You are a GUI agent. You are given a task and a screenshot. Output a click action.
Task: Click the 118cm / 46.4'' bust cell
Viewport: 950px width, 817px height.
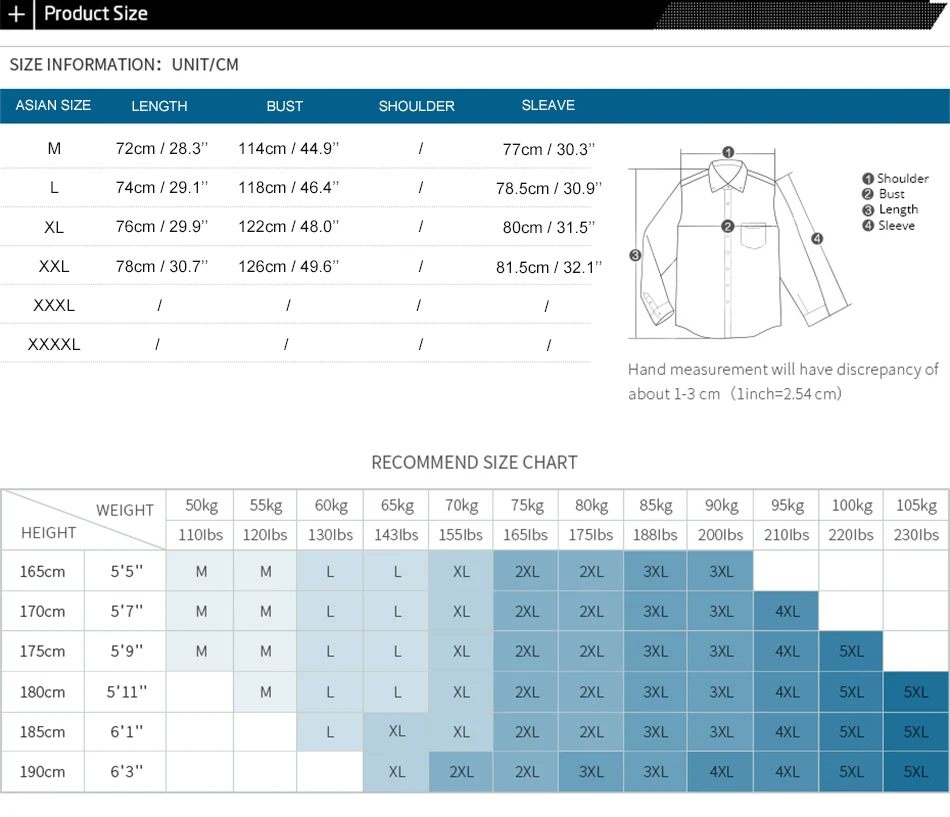tap(288, 188)
